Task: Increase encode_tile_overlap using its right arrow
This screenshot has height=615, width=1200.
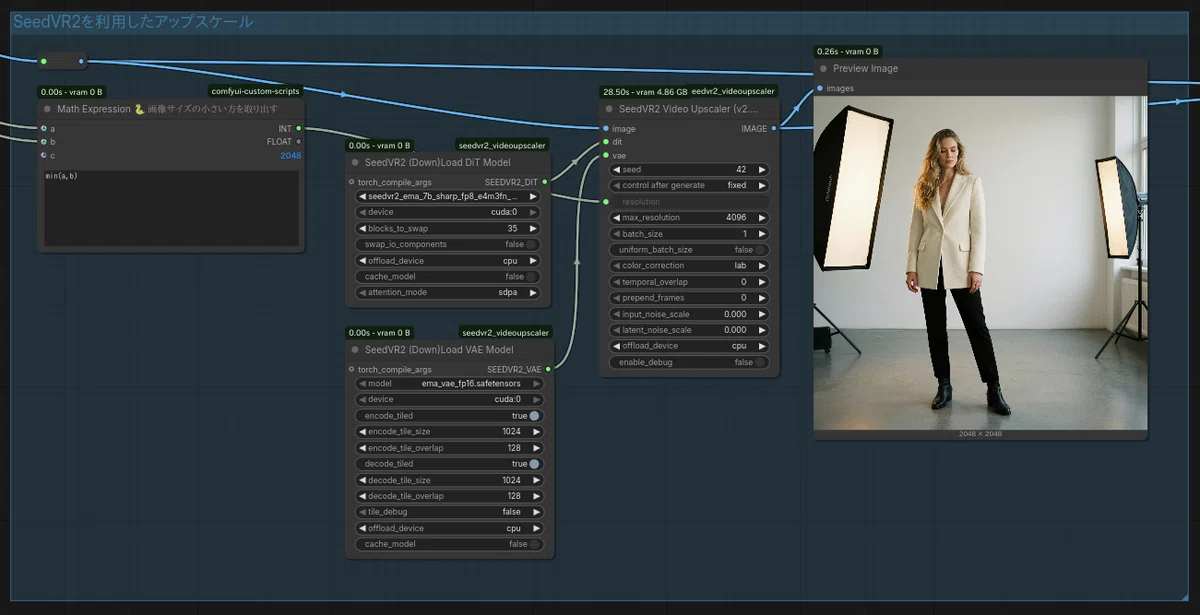Action: 536,448
